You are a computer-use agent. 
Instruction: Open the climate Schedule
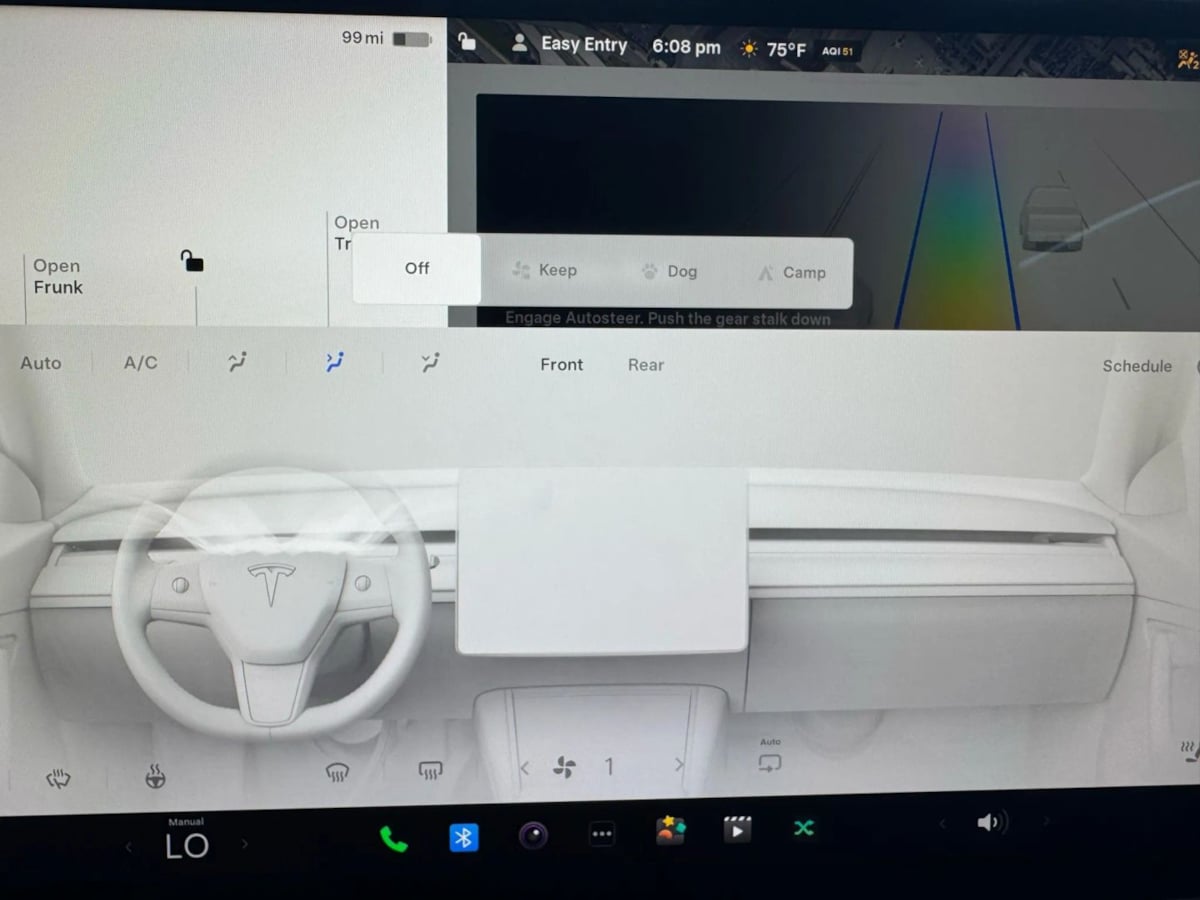(x=1137, y=366)
